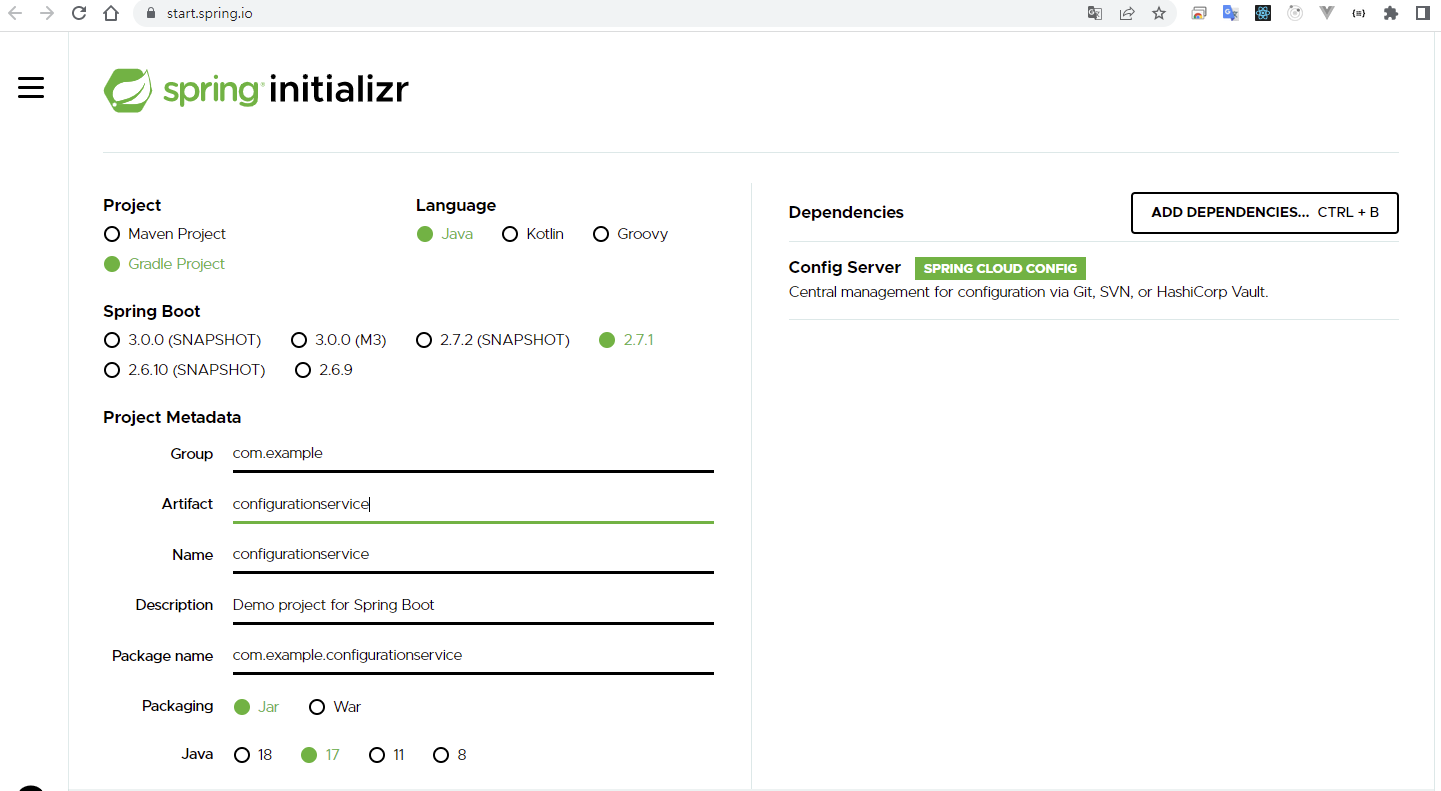The width and height of the screenshot is (1441, 791).
Task: Click the Spring Initializr logo
Action: pyautogui.click(x=256, y=90)
